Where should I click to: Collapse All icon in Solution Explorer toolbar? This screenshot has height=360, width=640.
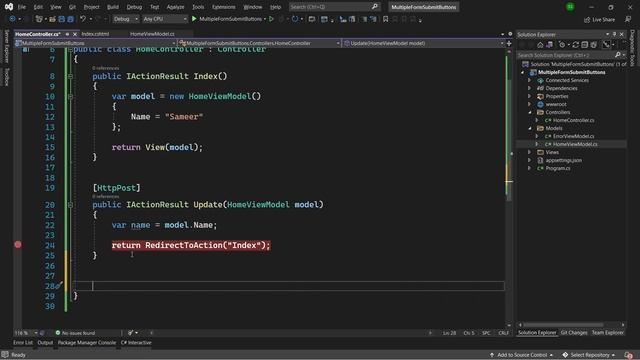pos(584,45)
